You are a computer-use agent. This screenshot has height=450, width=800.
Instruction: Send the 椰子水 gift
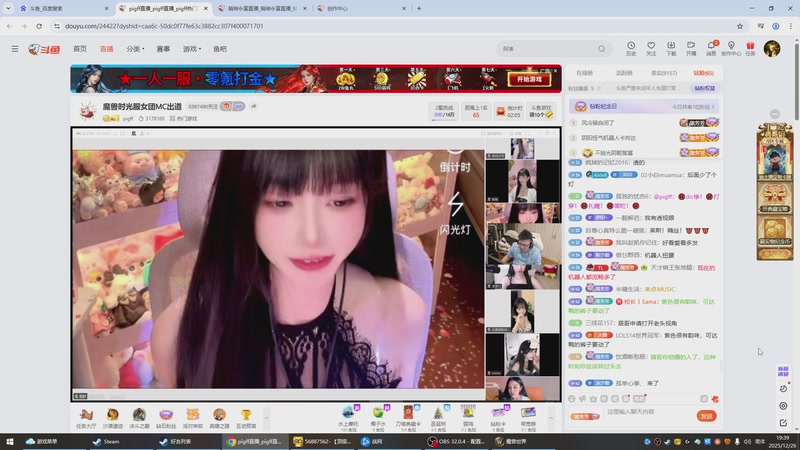(x=378, y=418)
